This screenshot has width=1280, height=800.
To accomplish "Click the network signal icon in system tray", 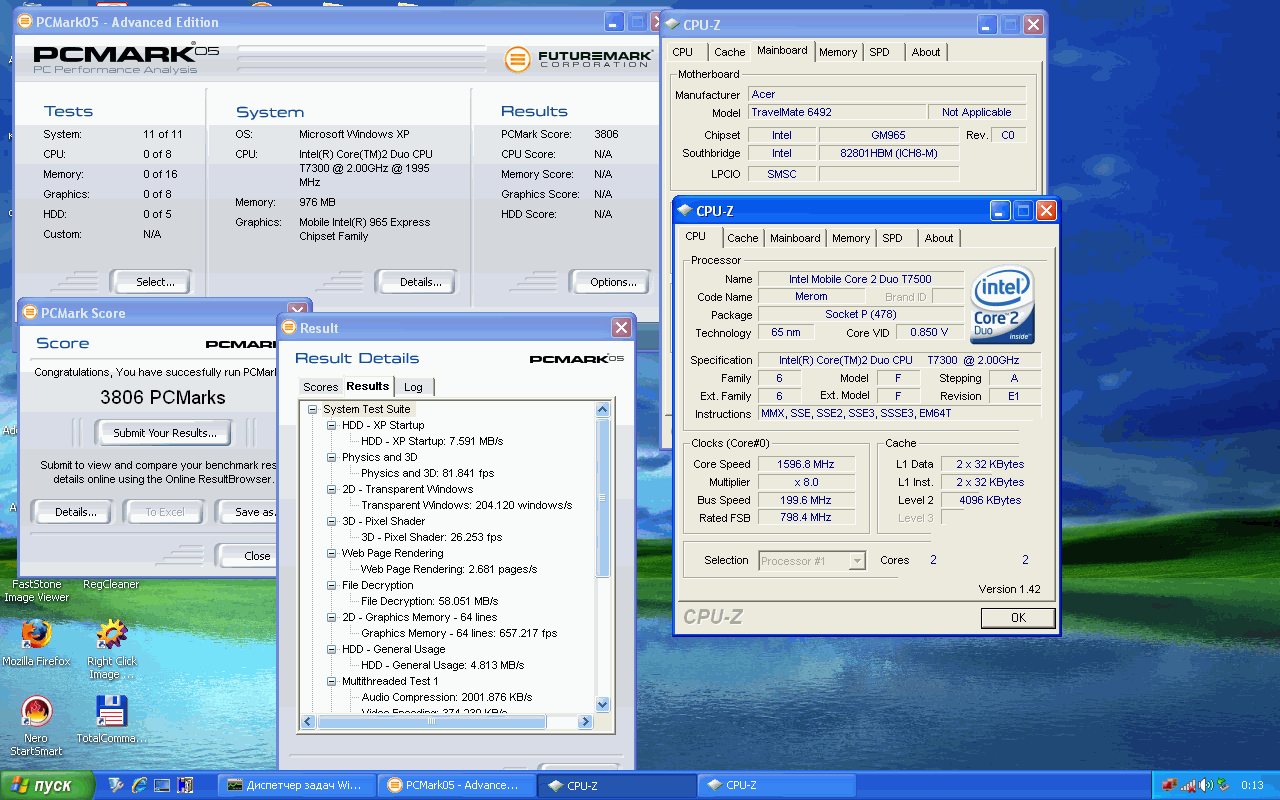I will tap(1188, 786).
